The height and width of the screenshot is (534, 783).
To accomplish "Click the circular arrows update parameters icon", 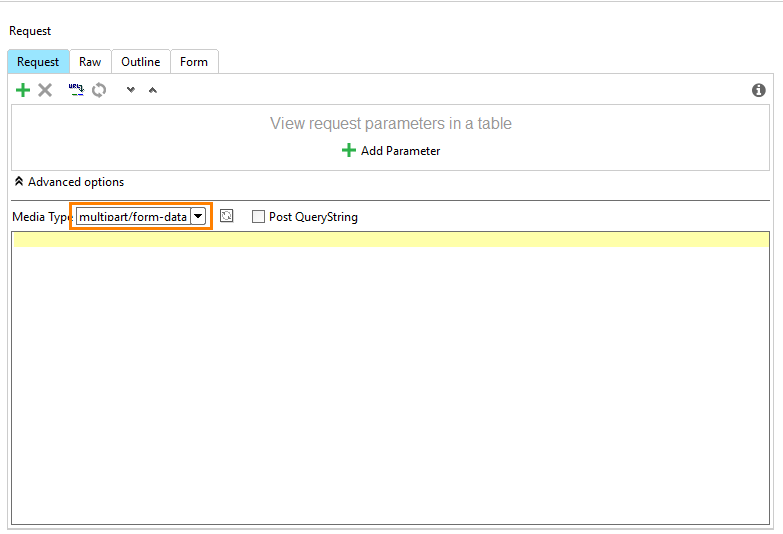I will pyautogui.click(x=99, y=90).
